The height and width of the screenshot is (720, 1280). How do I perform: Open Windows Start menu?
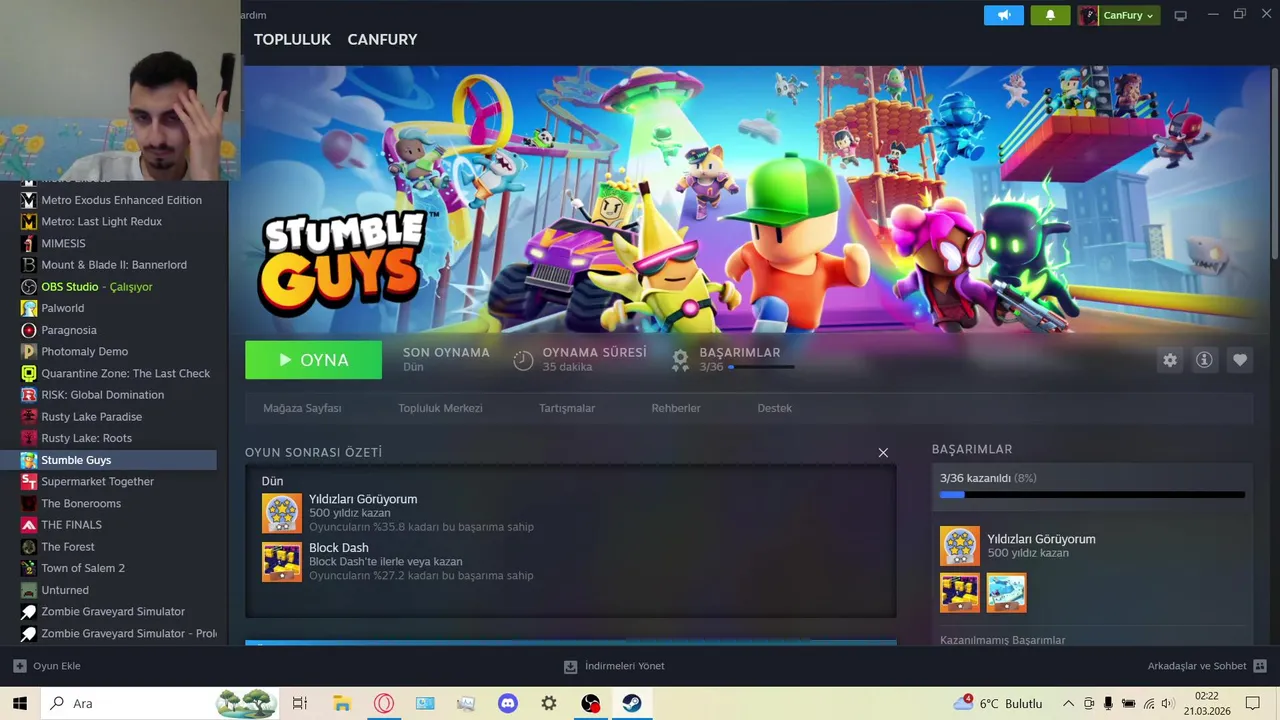click(20, 703)
